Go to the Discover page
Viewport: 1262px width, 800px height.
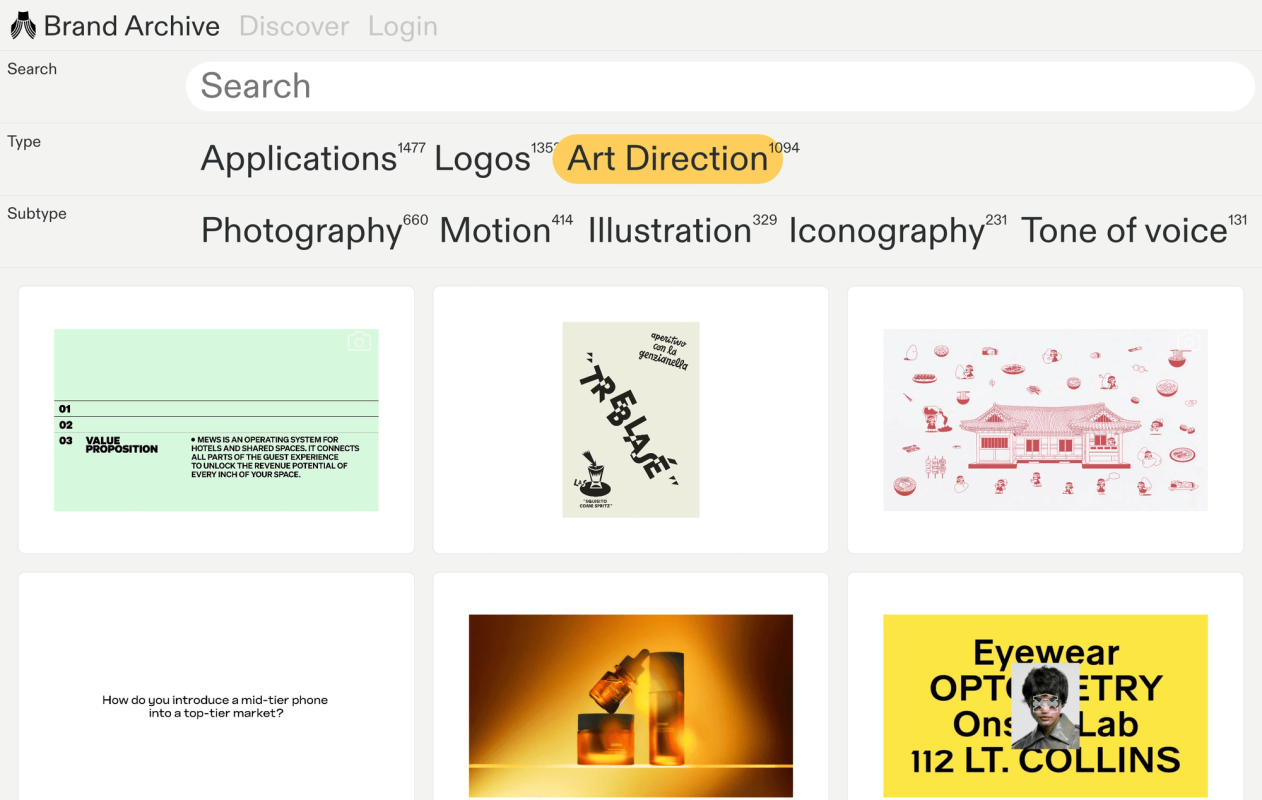tap(294, 26)
